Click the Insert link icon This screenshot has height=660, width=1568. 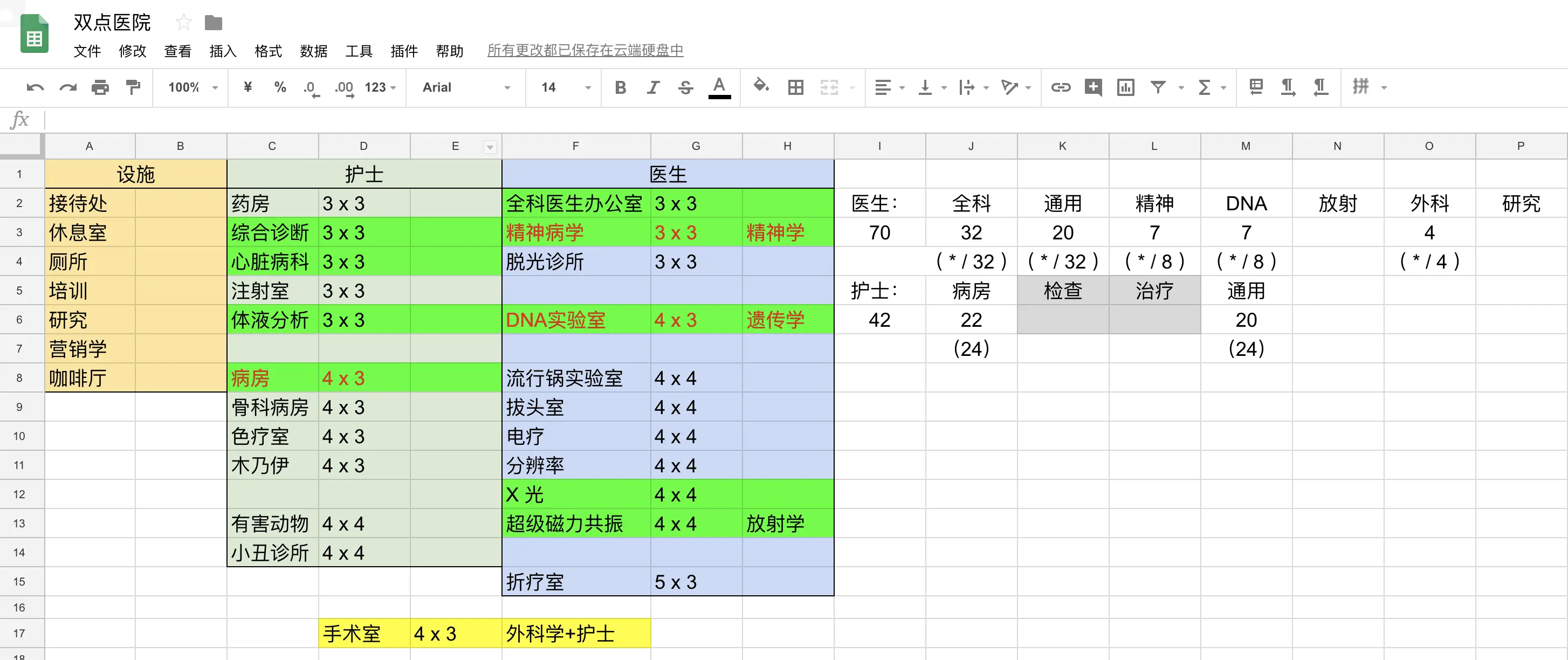point(1061,88)
